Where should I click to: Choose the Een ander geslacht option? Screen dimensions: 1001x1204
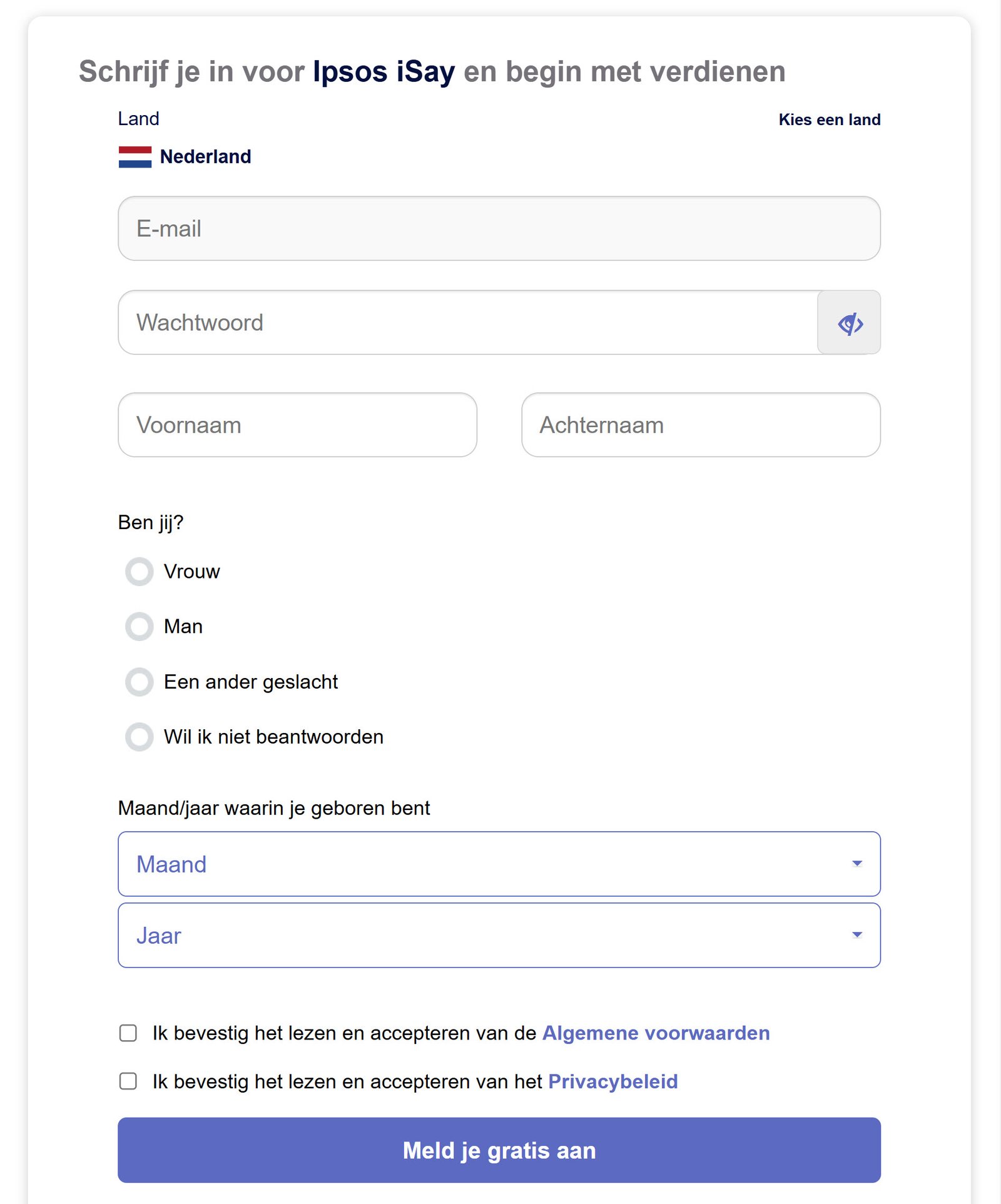point(139,682)
